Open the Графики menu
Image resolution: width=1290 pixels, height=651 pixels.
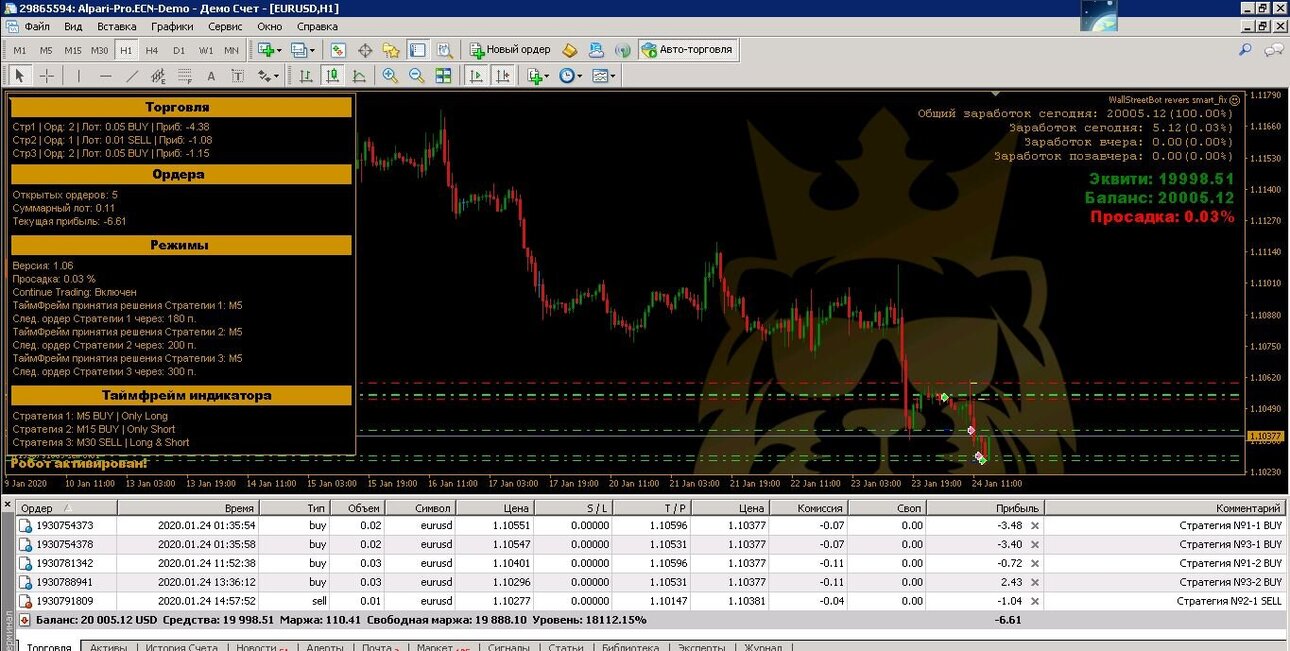(173, 27)
